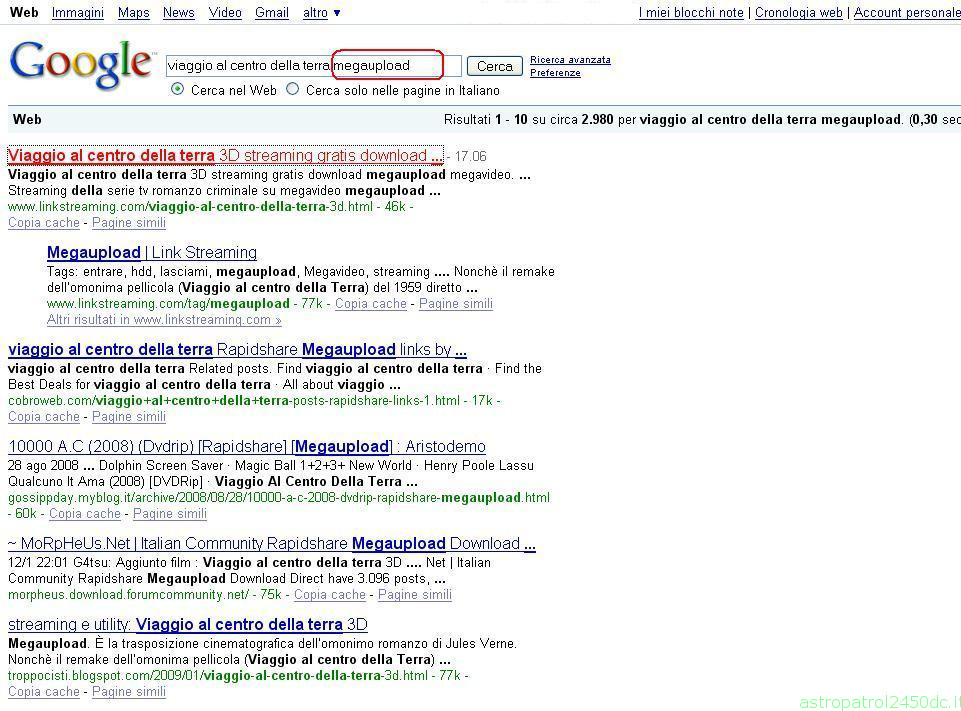The image size is (961, 711).
Task: Click the 'Risultati 1 - 10 su circa 2.980' text
Action: point(528,120)
